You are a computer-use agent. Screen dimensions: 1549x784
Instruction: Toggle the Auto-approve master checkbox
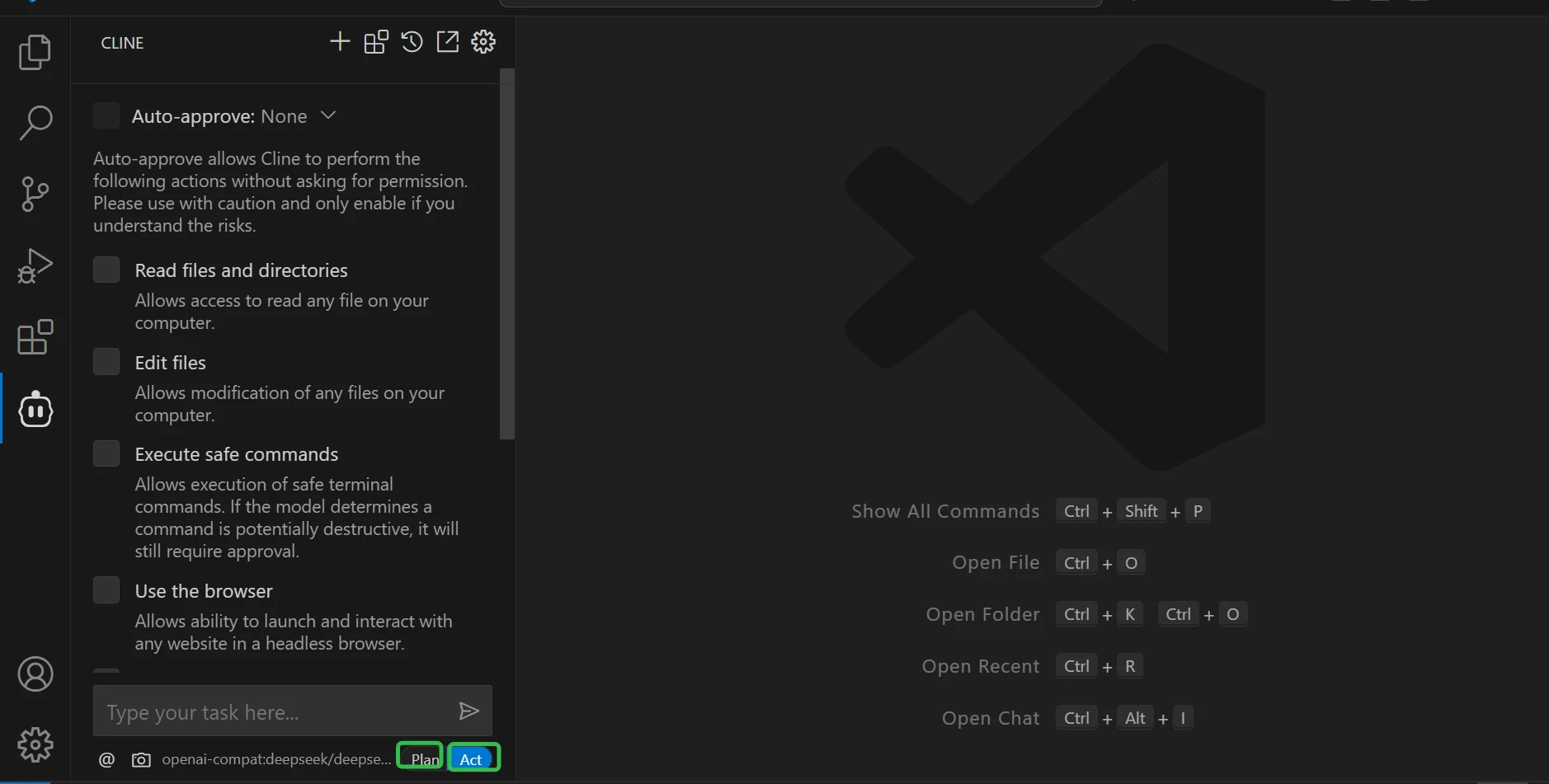[x=106, y=115]
